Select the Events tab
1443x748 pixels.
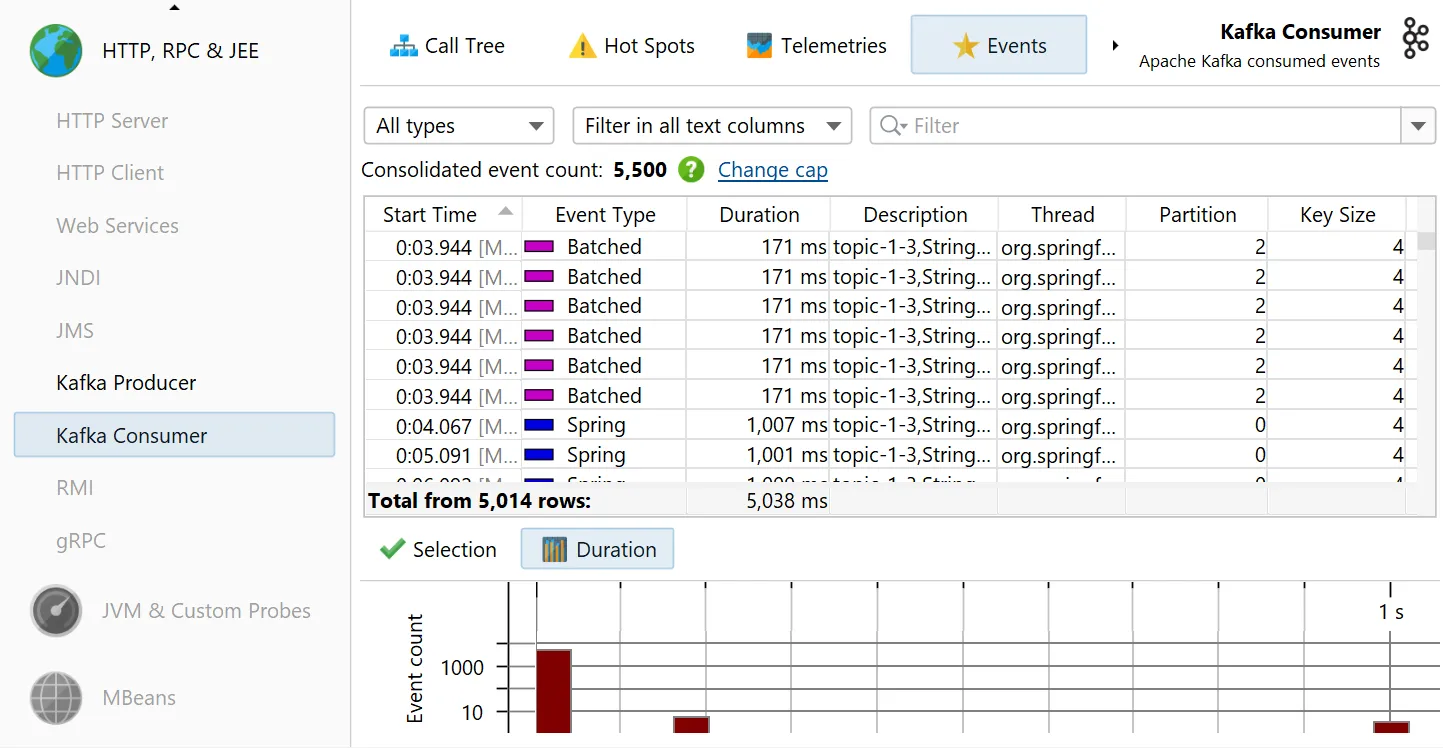(x=999, y=45)
